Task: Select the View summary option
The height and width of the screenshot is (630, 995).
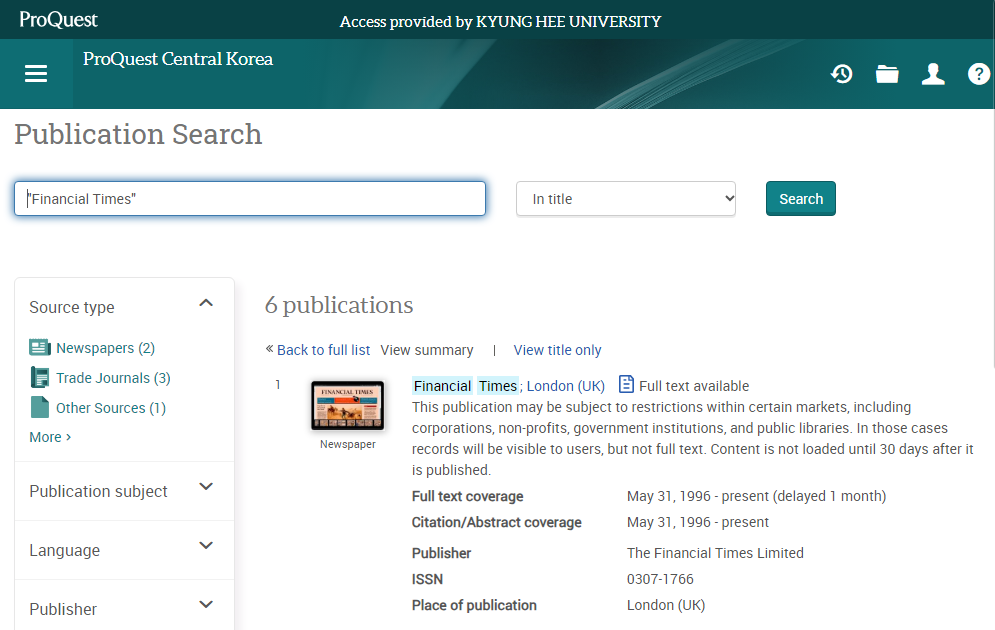Action: [x=427, y=350]
